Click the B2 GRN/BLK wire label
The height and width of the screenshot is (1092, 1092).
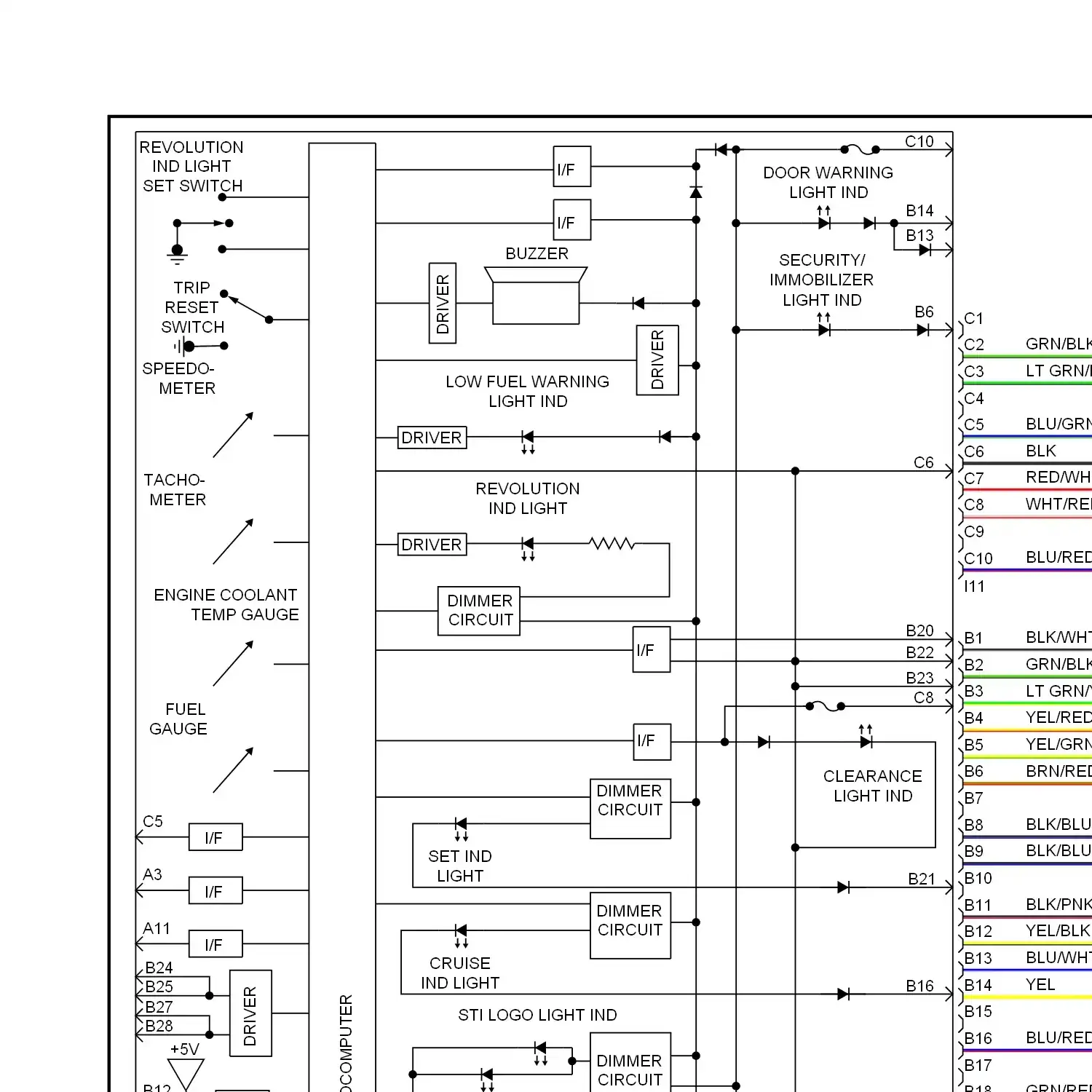[x=1059, y=664]
